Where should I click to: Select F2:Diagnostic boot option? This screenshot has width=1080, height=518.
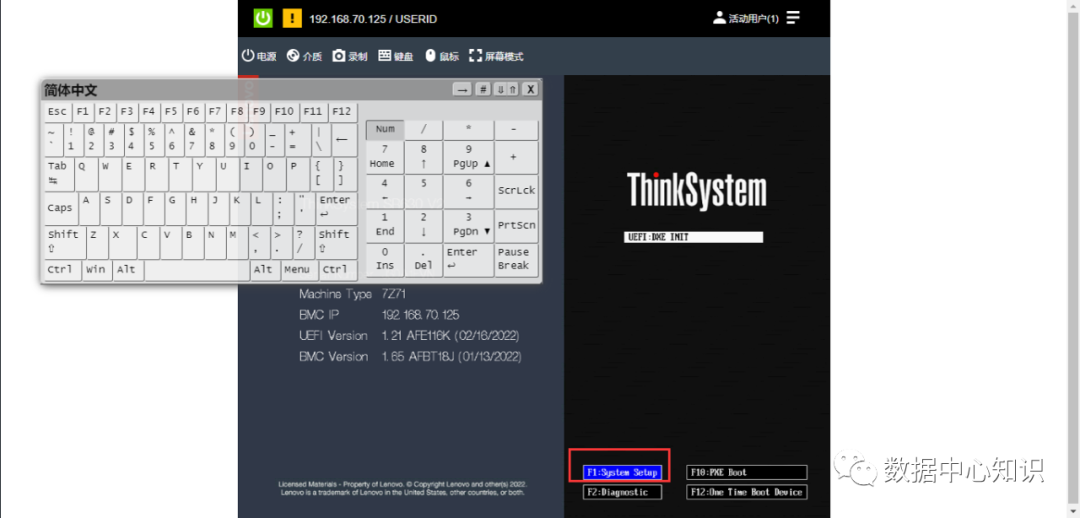point(622,492)
